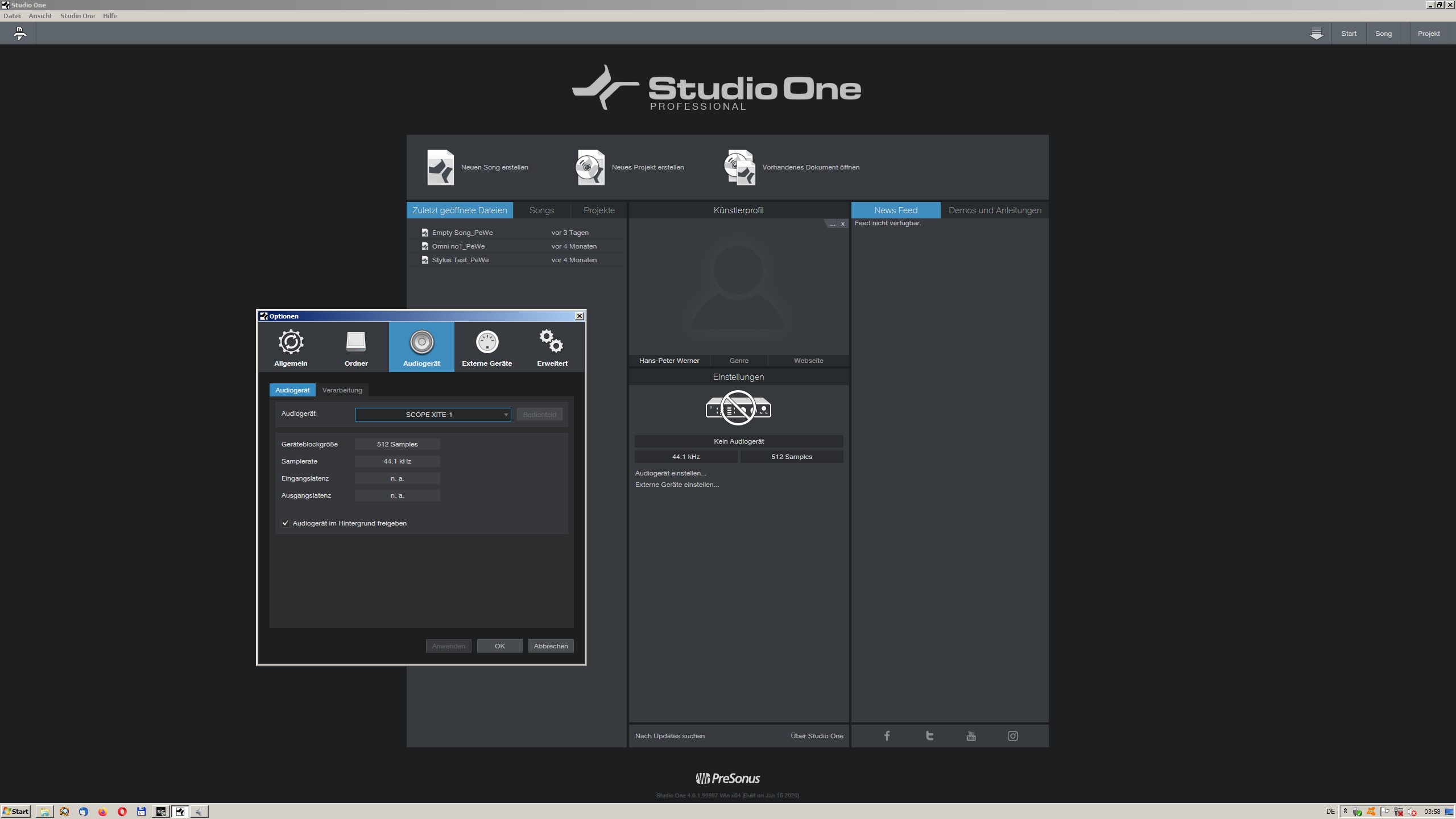Uncheck Audiogerät im Hintergrund freigeben

[286, 523]
